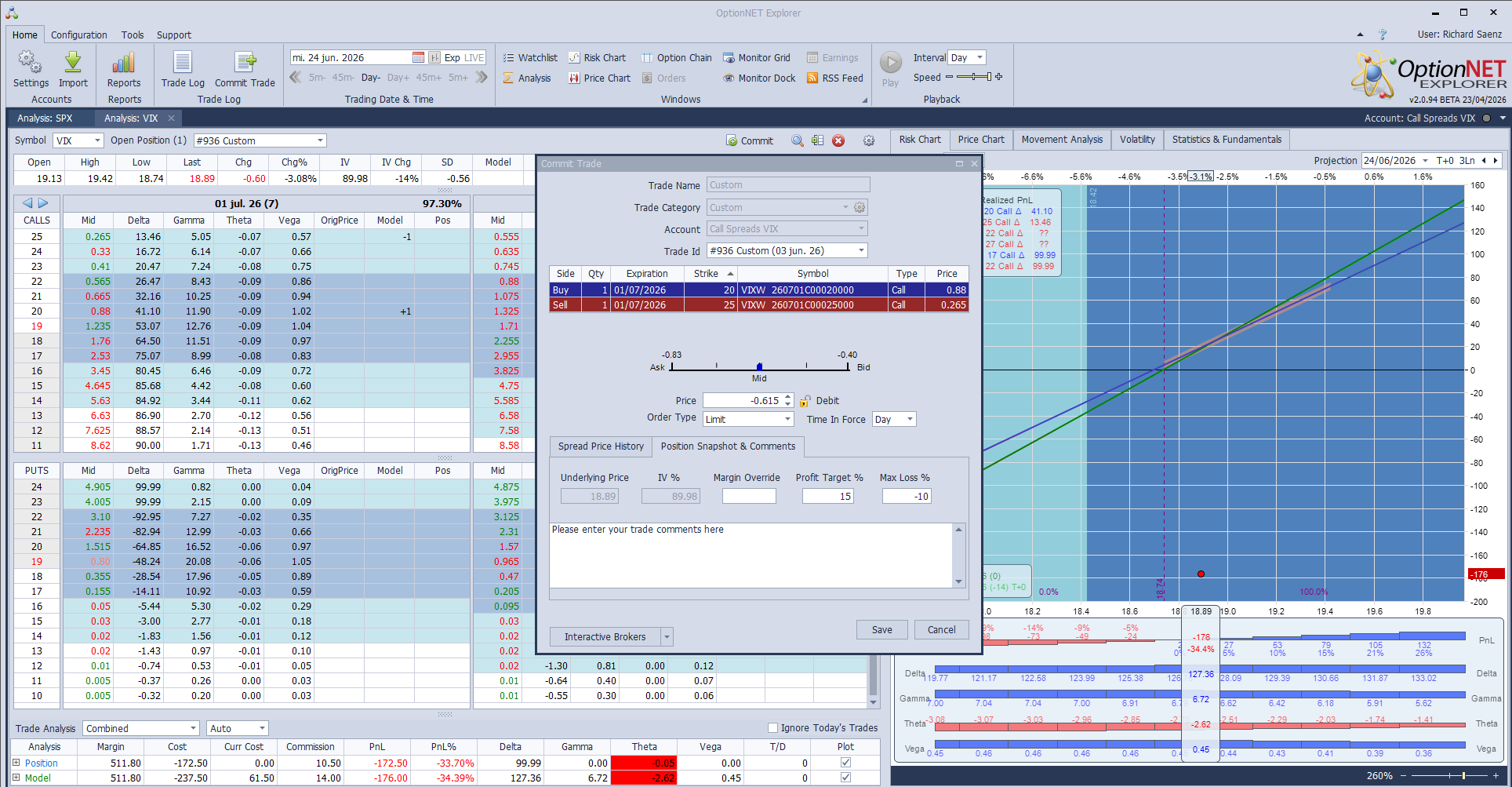Open the Open Position #936 Custom dropdown
The image size is (1512, 787).
tap(320, 140)
